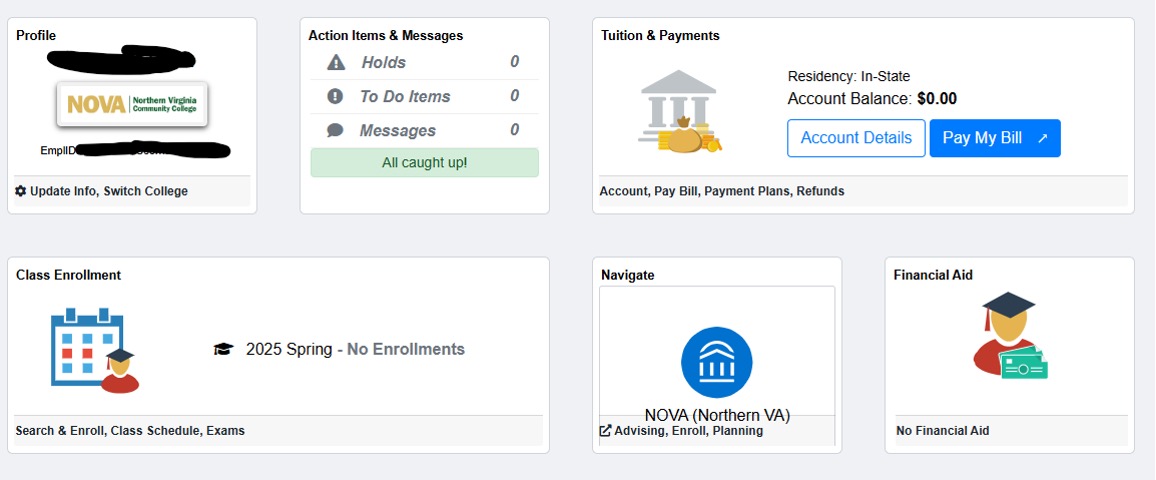Click the Pay My Bill button

995,138
